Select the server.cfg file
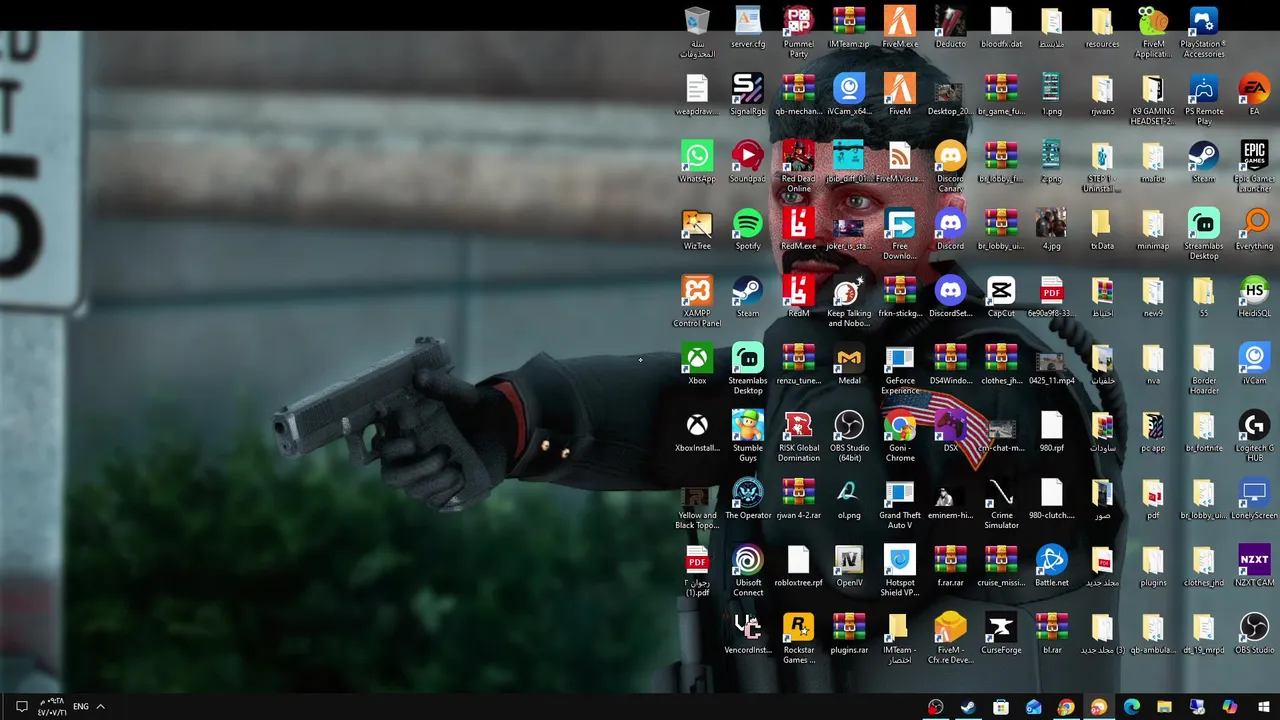This screenshot has height=720, width=1280. point(748,27)
